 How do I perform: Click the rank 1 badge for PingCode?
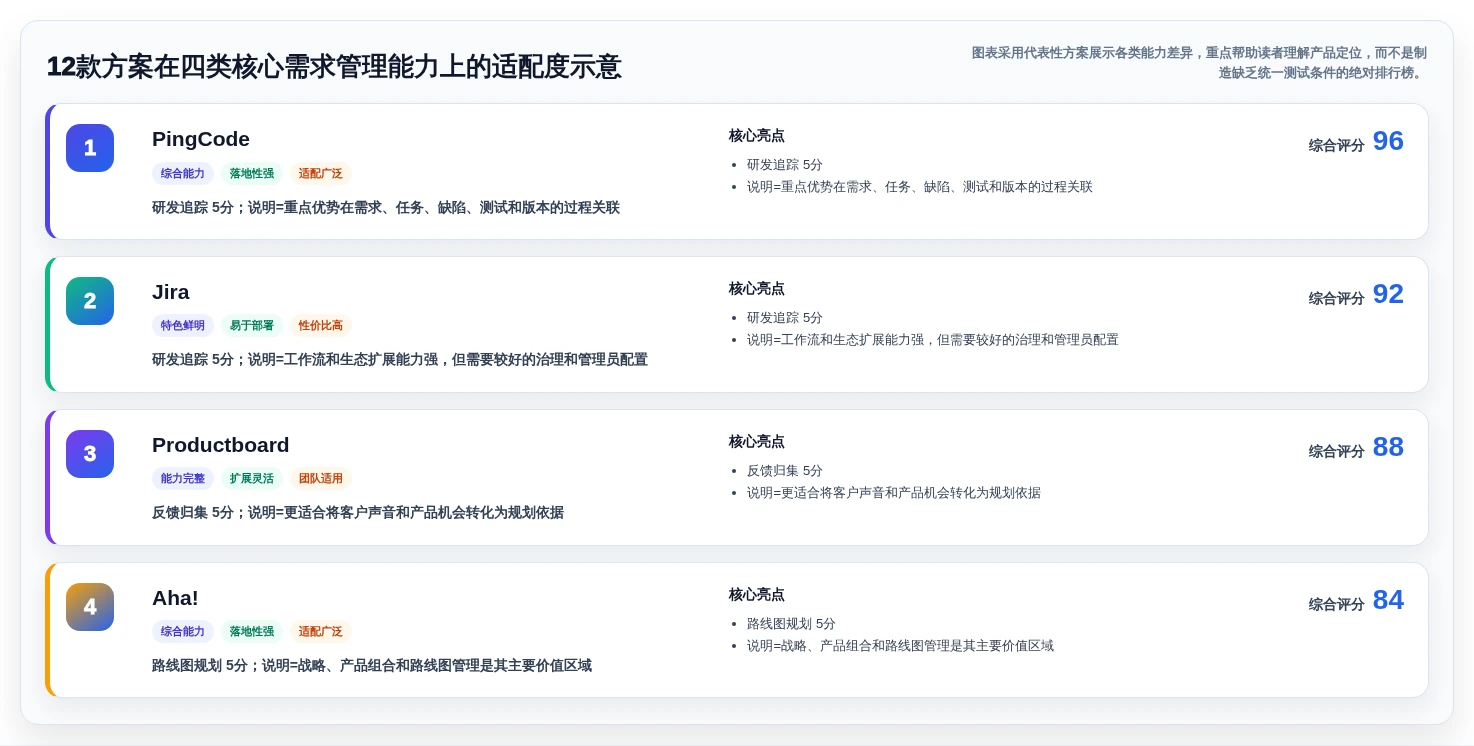[90, 148]
